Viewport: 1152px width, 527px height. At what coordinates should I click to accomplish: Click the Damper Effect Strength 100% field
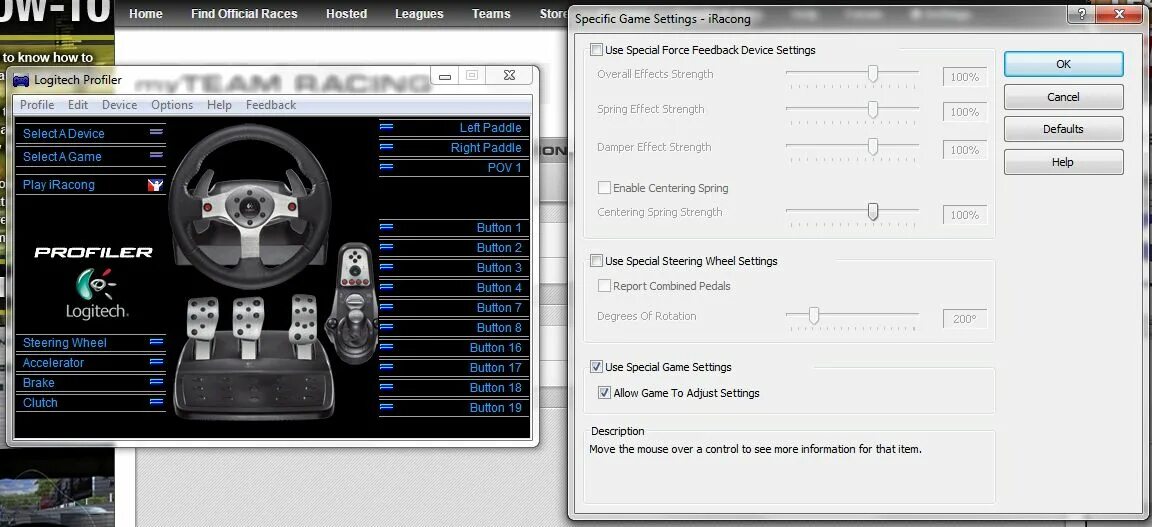[965, 150]
